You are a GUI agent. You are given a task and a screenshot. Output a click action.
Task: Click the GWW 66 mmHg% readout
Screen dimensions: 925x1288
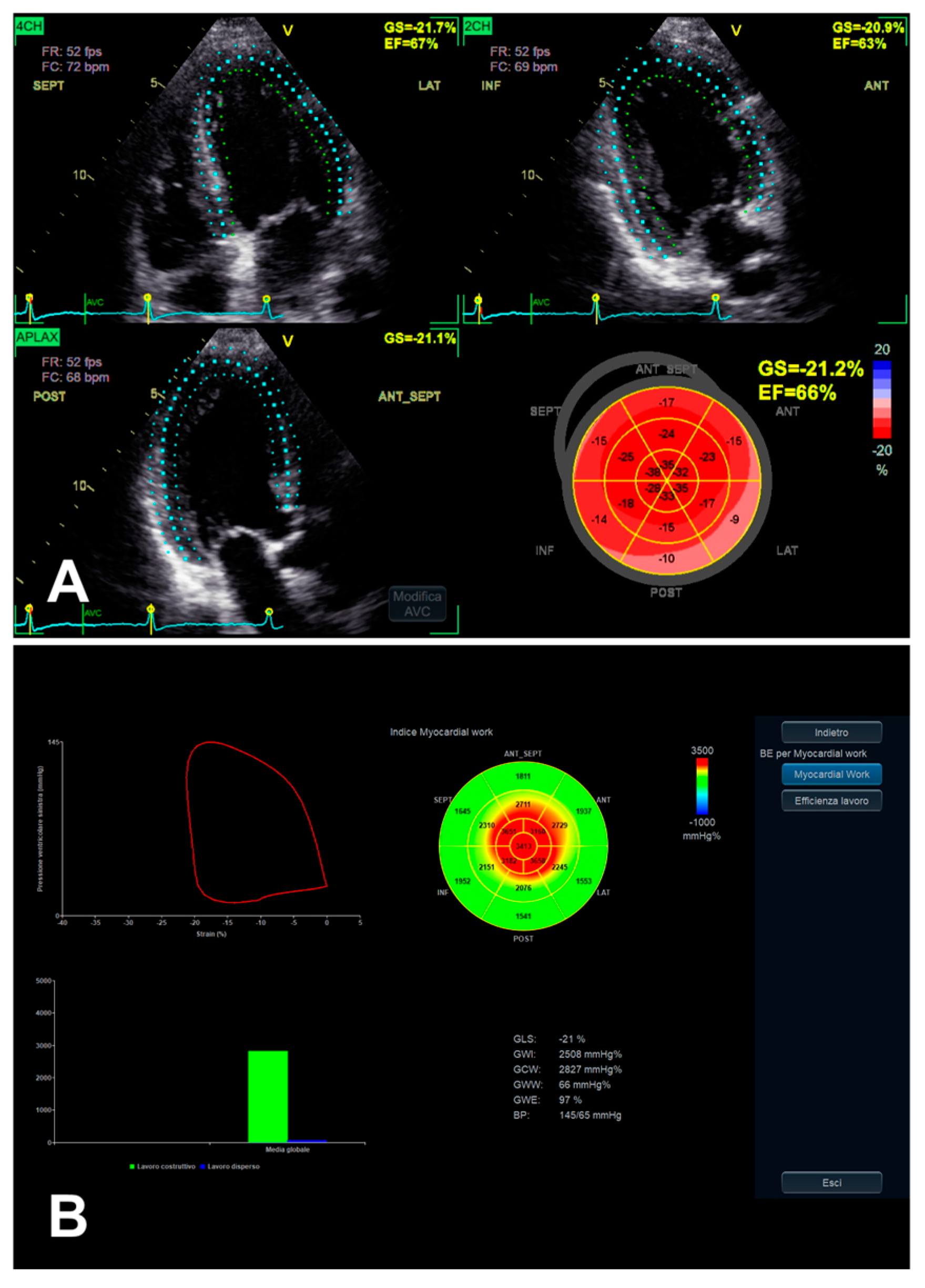[x=562, y=1085]
